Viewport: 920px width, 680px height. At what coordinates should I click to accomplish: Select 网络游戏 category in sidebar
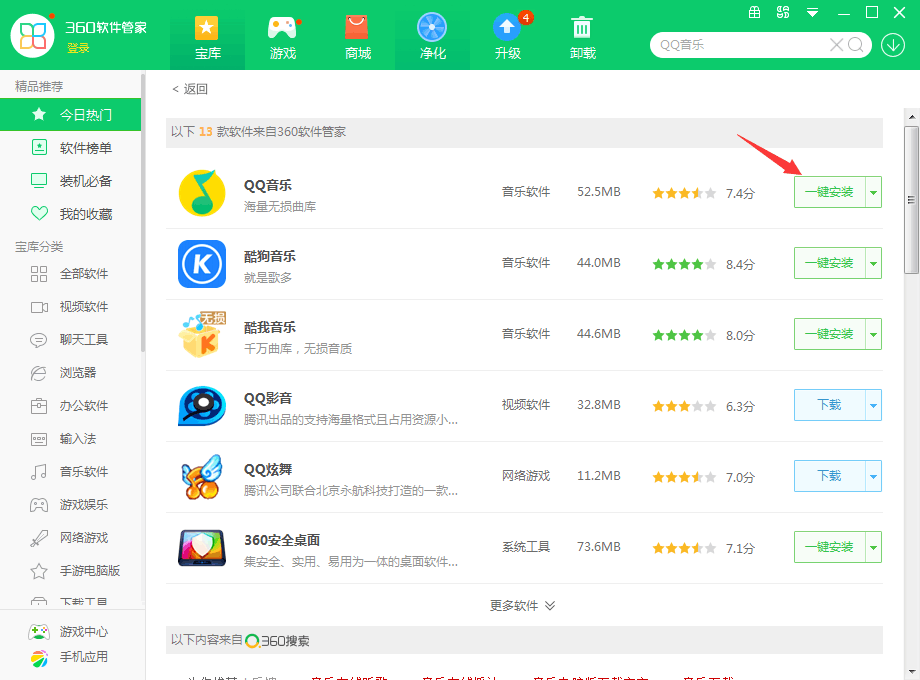tap(70, 537)
